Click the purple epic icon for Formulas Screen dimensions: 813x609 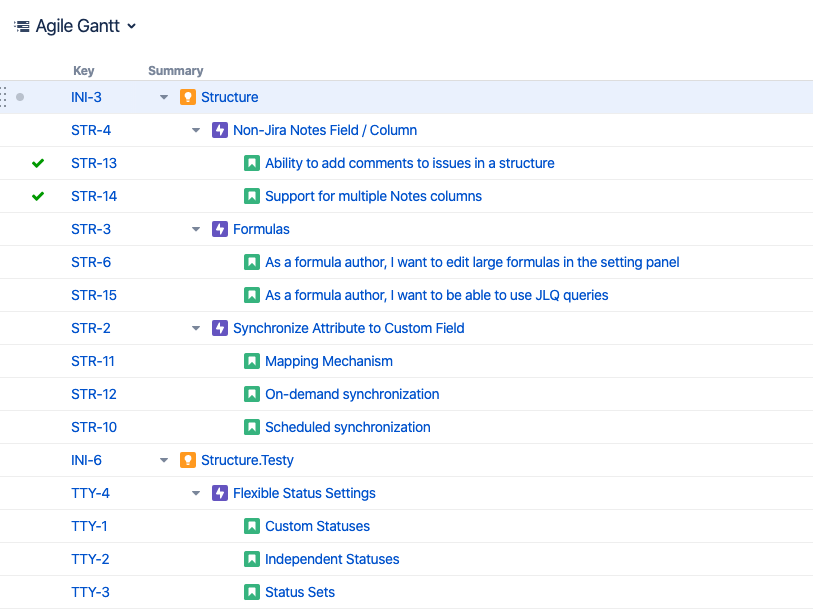coord(220,229)
